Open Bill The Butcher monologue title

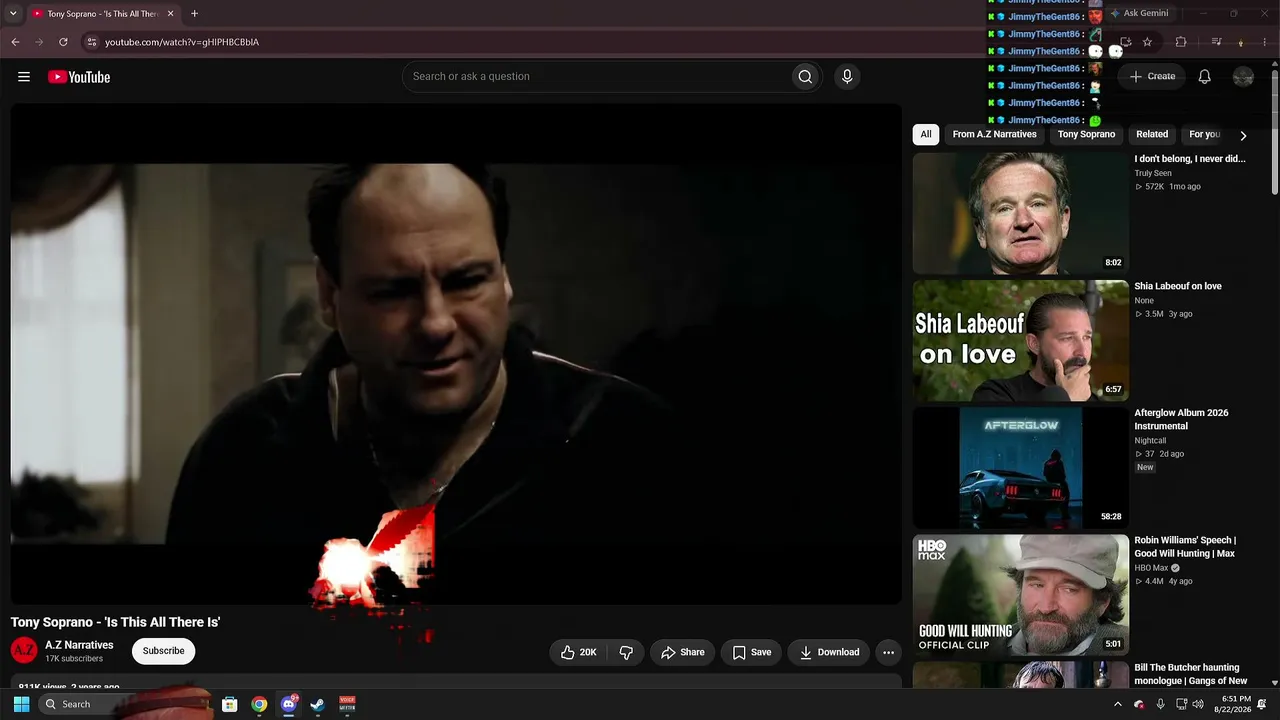coord(1191,674)
